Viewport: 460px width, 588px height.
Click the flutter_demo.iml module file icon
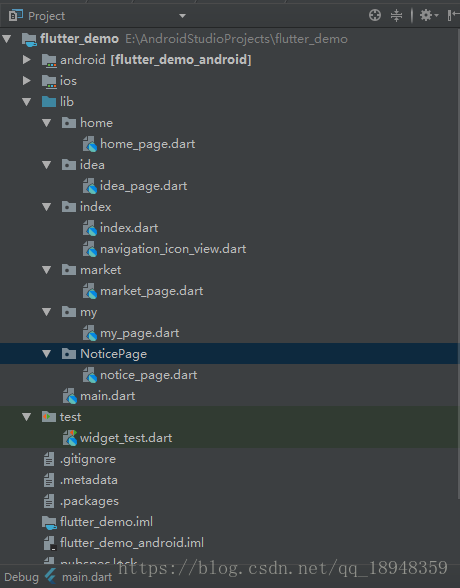49,522
